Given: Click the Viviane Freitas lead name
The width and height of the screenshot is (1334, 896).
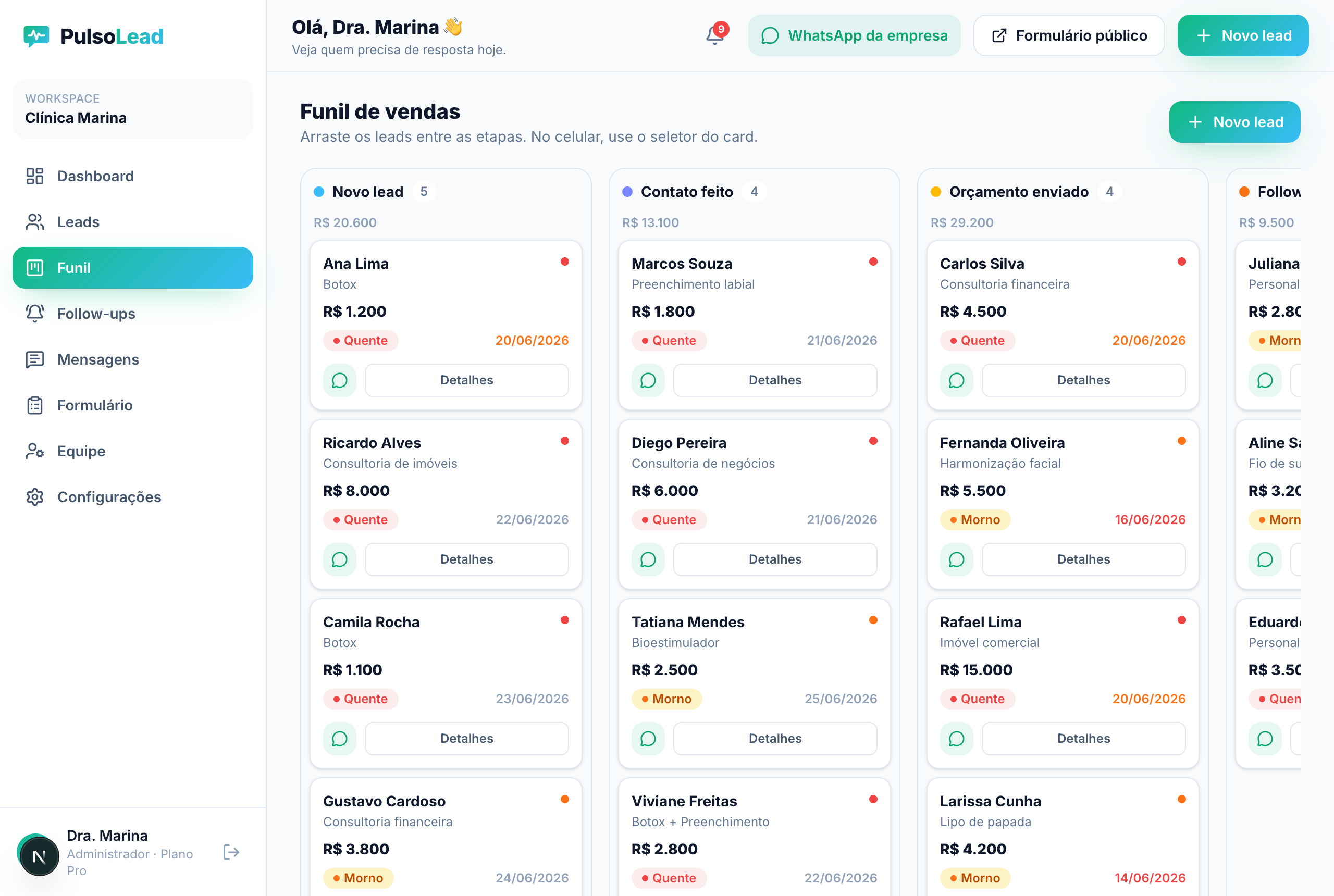Looking at the screenshot, I should (684, 801).
